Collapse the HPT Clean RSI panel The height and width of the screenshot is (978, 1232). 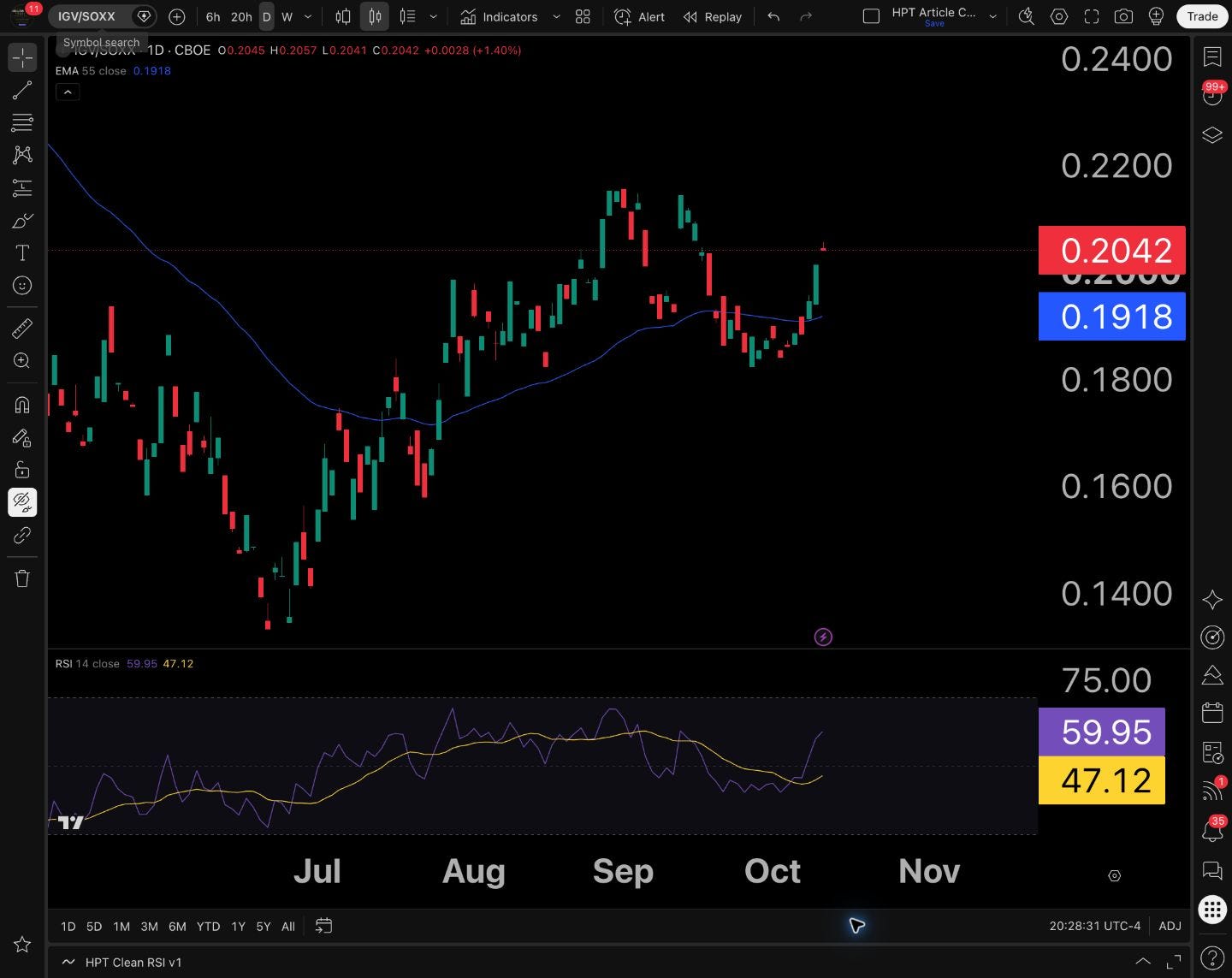click(x=1142, y=962)
